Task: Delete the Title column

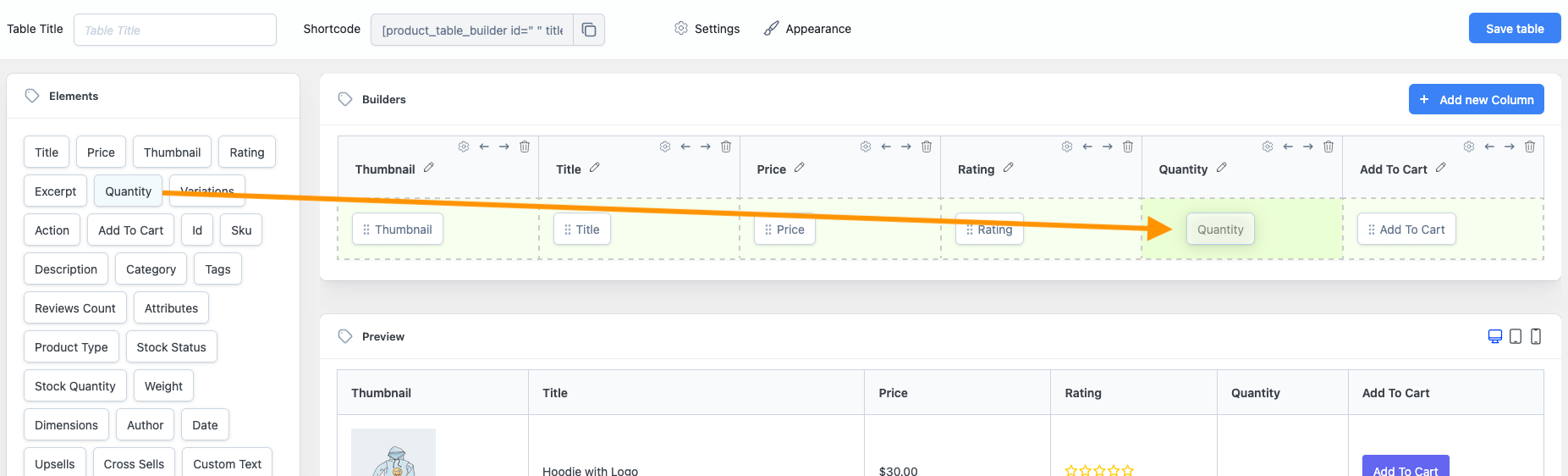Action: pyautogui.click(x=726, y=147)
